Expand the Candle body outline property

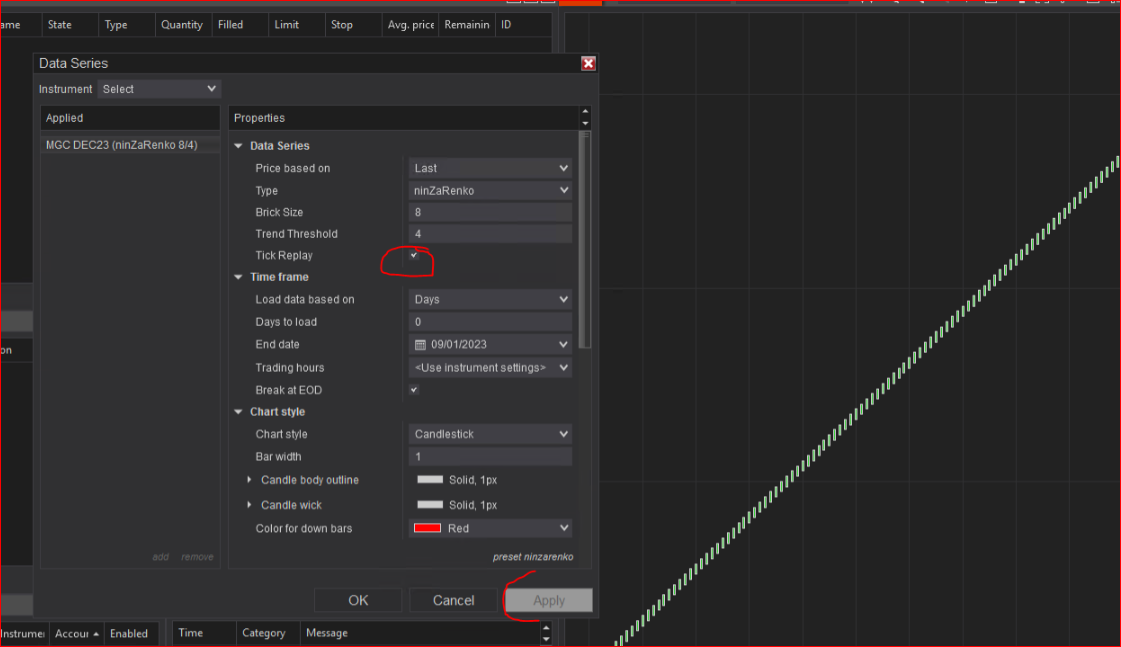point(249,480)
